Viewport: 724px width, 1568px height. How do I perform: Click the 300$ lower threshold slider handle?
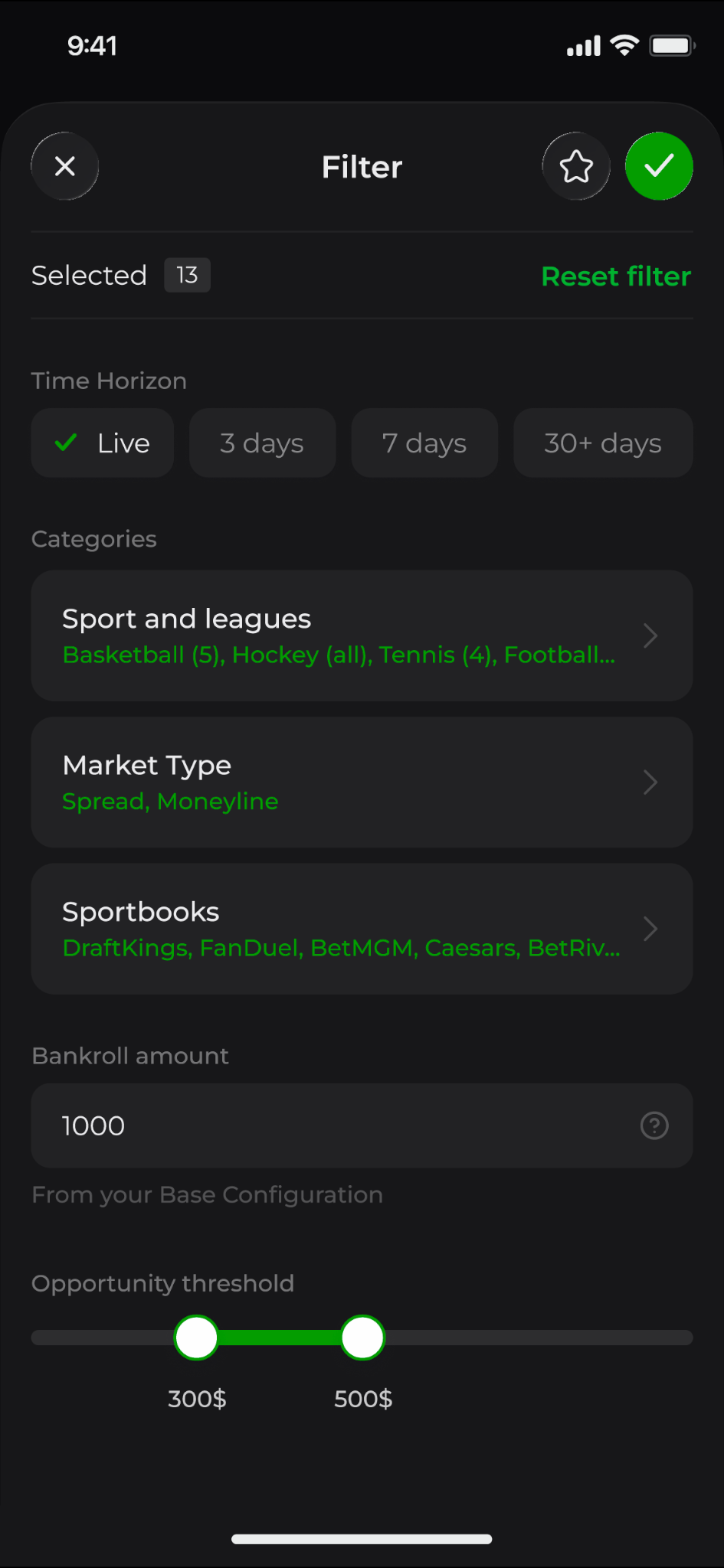click(197, 1338)
